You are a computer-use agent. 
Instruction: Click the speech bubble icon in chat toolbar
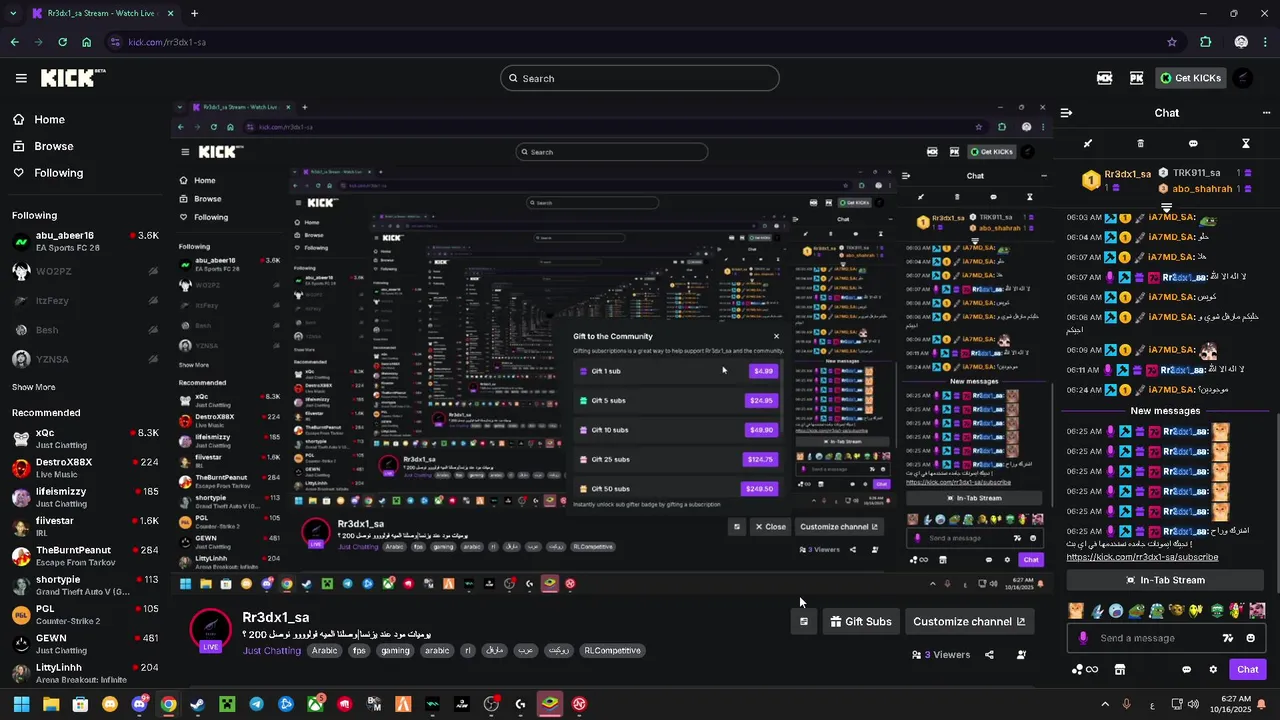(1193, 144)
